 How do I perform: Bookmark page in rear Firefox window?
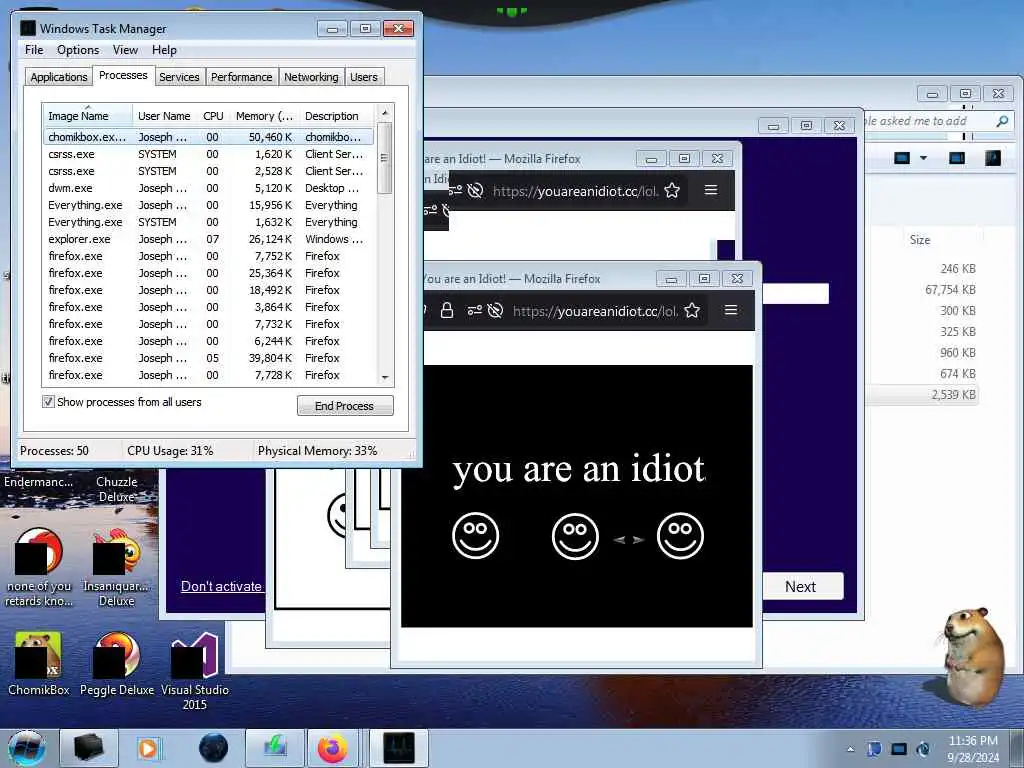click(672, 191)
